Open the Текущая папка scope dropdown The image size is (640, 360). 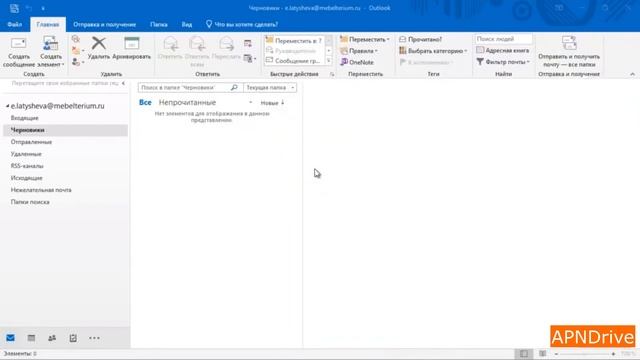coord(270,87)
